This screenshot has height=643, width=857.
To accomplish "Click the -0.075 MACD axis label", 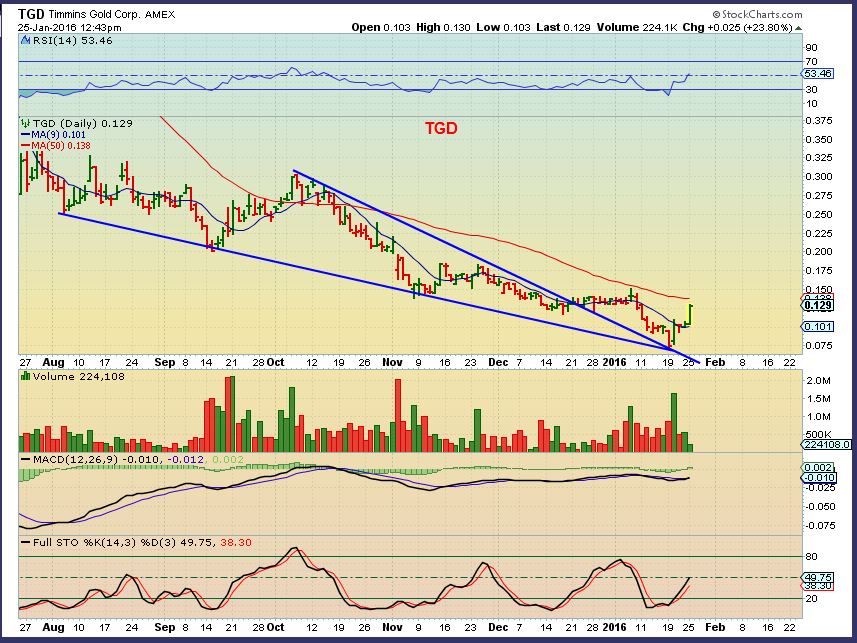I will point(820,525).
